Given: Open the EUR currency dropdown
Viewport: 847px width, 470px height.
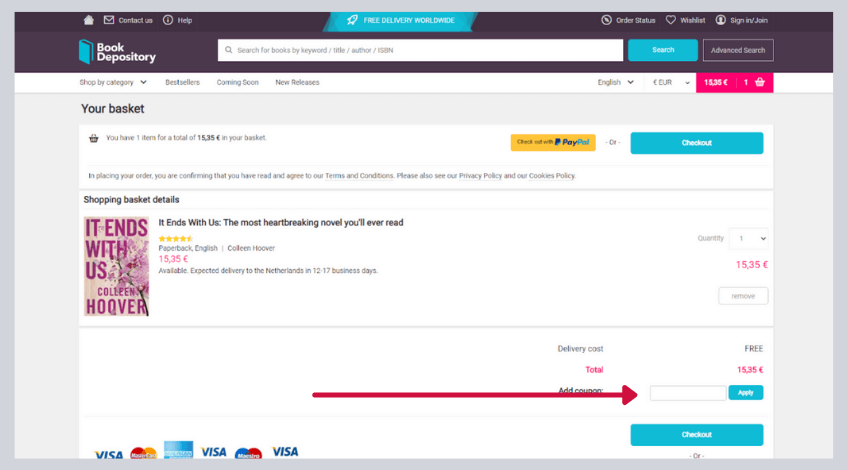Looking at the screenshot, I should coord(671,83).
